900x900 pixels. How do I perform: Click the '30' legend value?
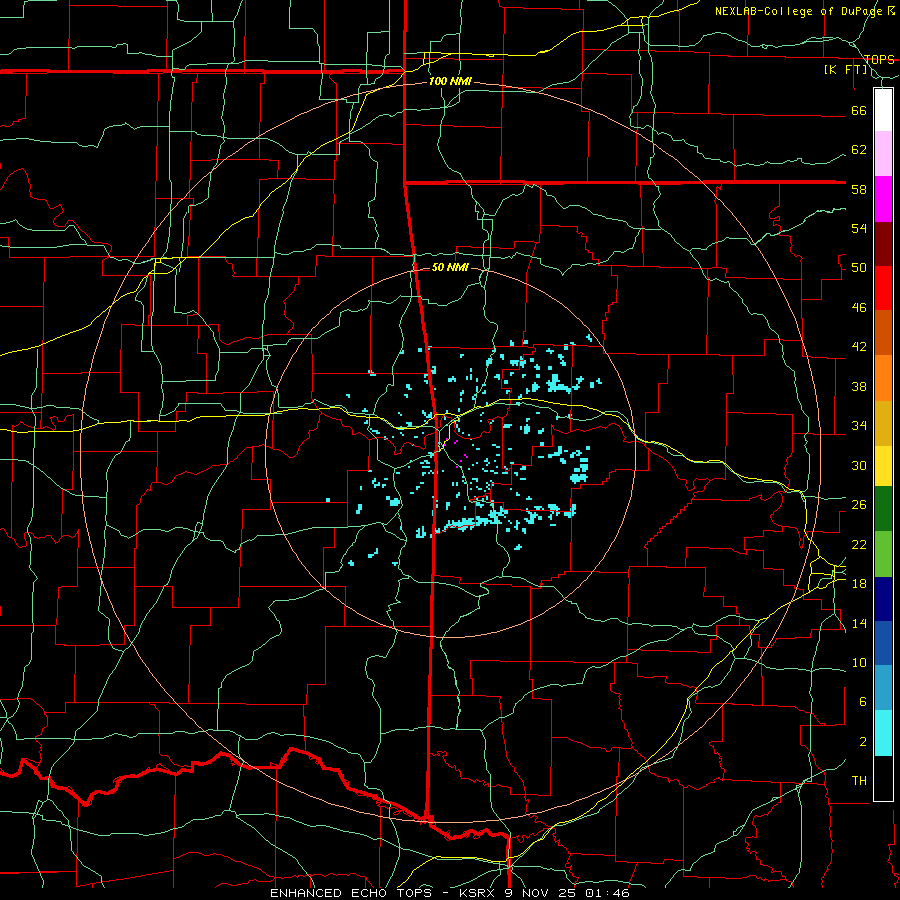(859, 465)
